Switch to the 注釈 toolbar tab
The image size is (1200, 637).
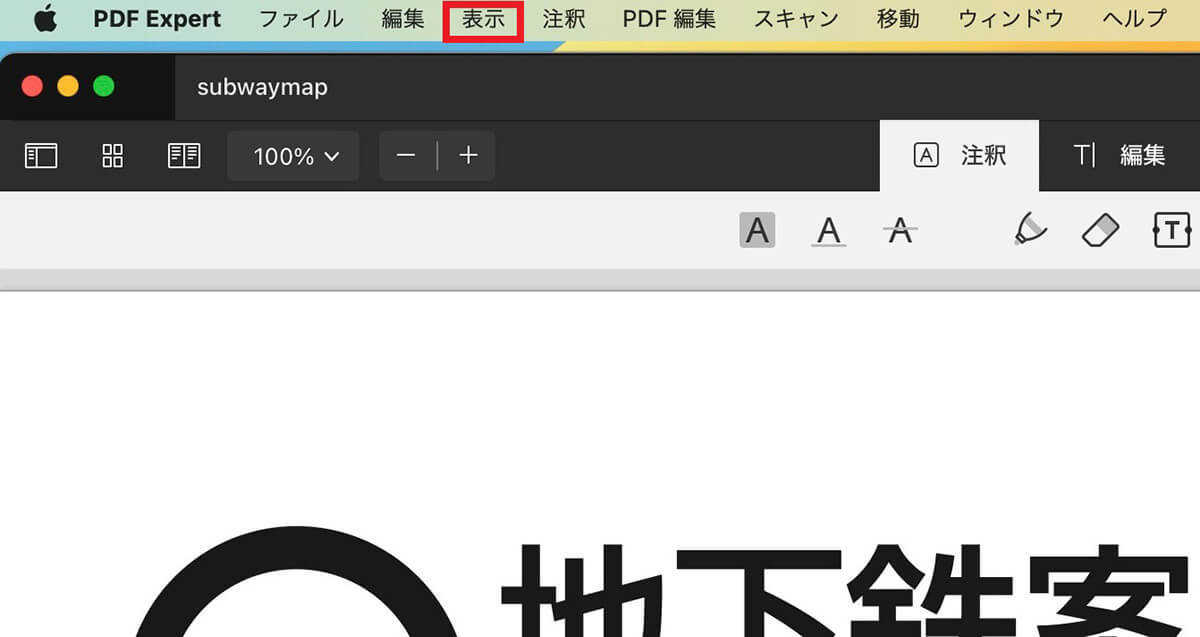pos(960,156)
